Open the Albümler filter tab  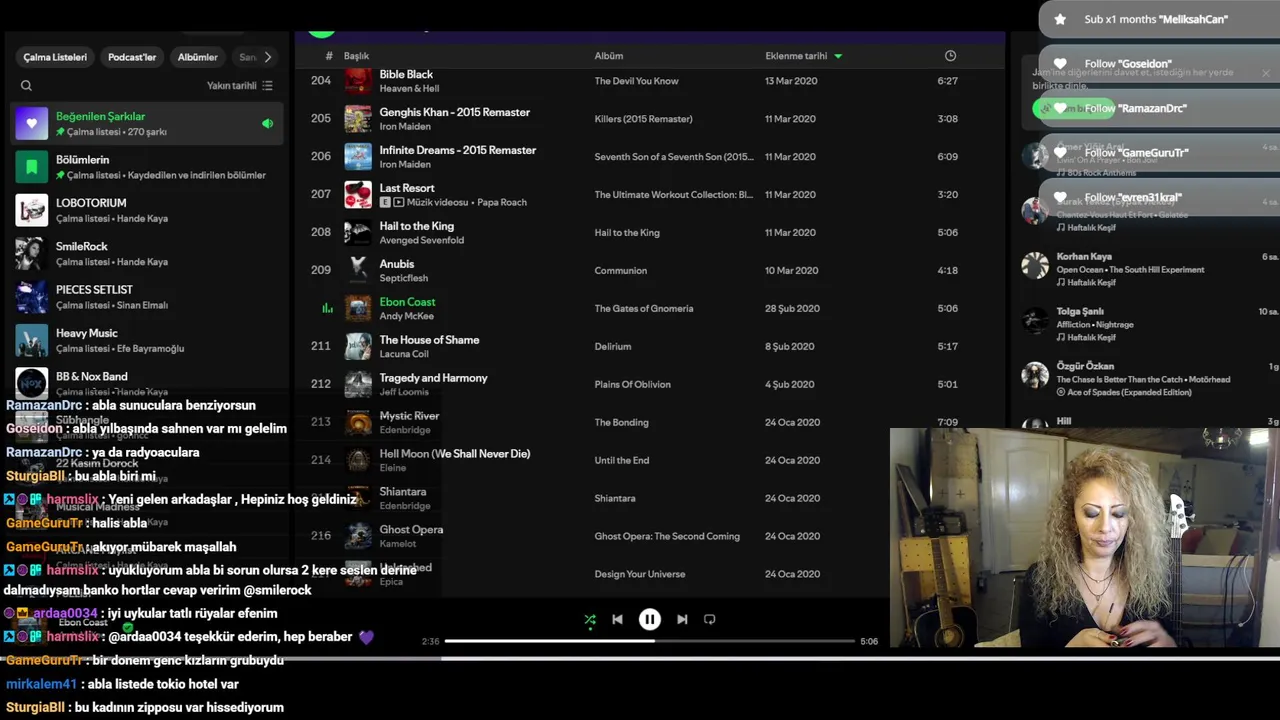click(x=198, y=57)
